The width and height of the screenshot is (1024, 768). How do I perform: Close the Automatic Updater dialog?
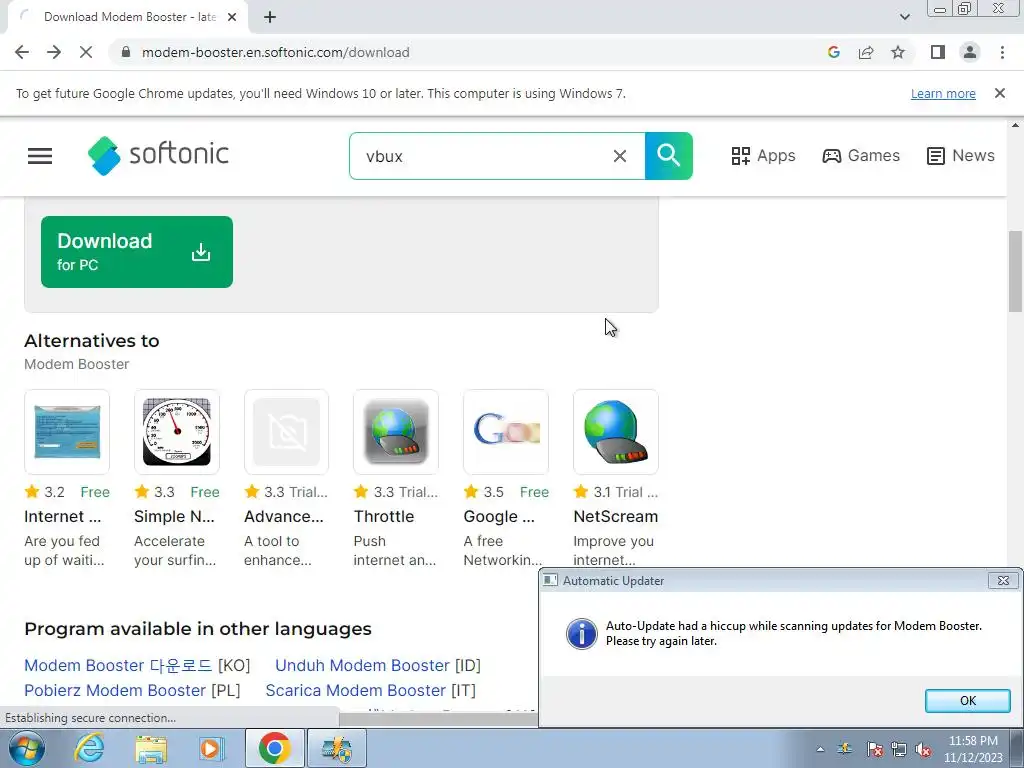(x=1003, y=580)
